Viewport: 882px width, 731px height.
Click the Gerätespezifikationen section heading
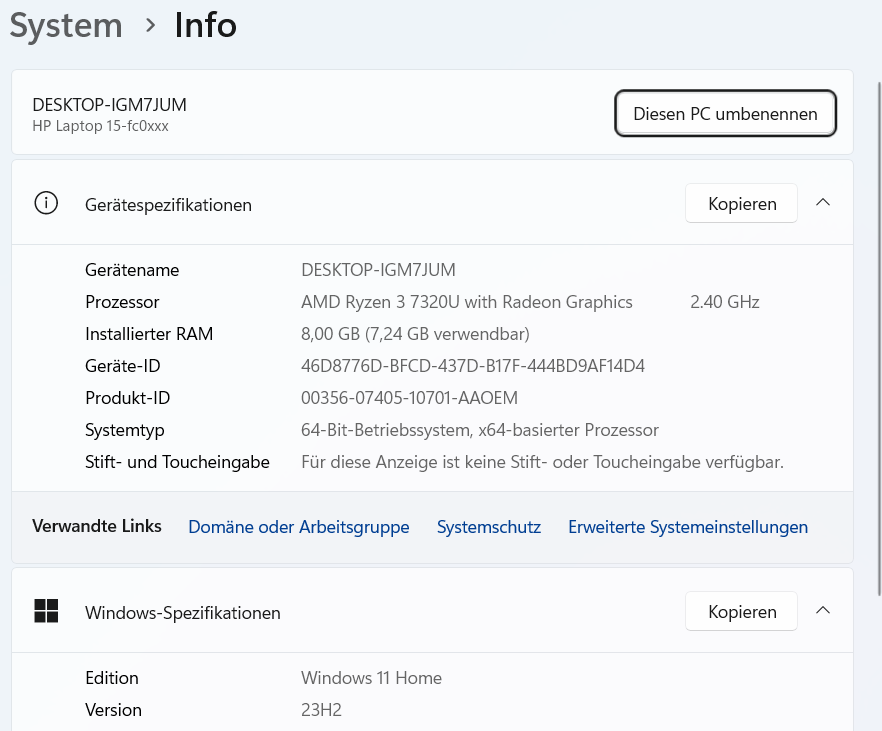click(x=168, y=205)
